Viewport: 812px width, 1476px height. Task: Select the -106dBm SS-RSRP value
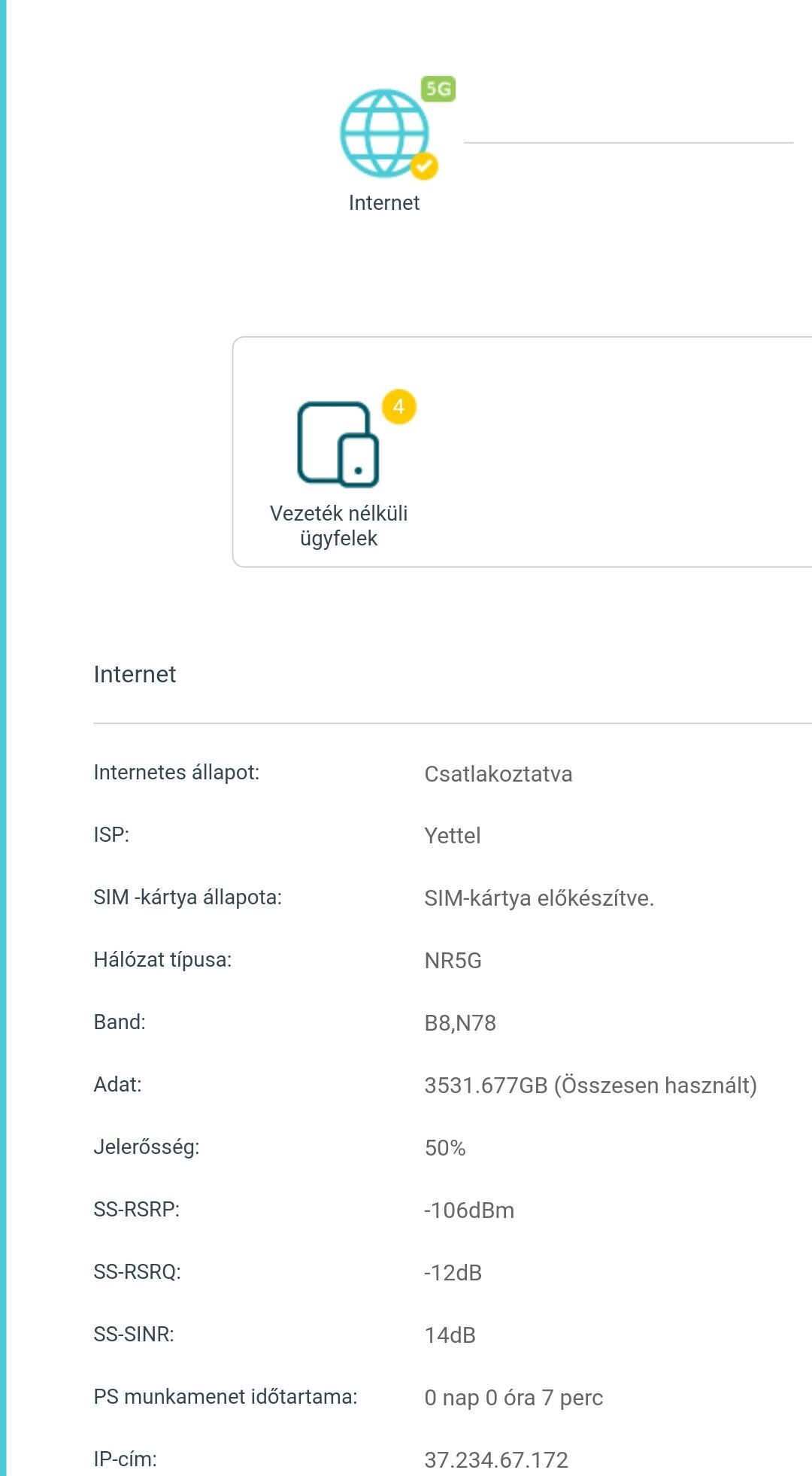[x=469, y=1210]
